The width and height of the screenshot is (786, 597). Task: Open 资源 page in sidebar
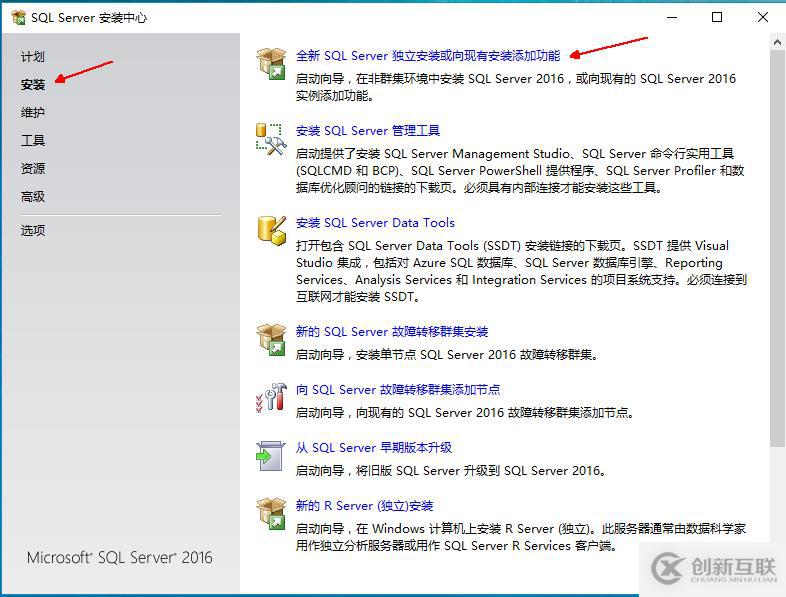[x=33, y=168]
